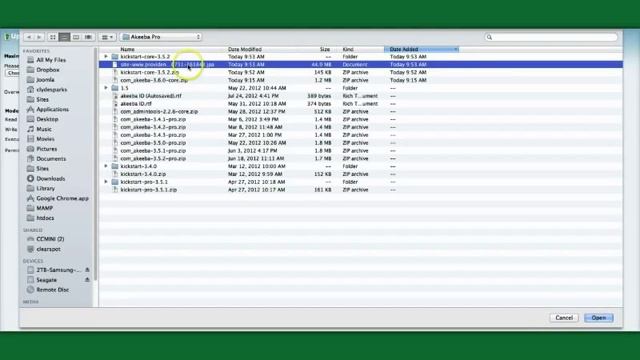Image resolution: width=640 pixels, height=360 pixels.
Task: Click the Cancel button
Action: click(564, 318)
